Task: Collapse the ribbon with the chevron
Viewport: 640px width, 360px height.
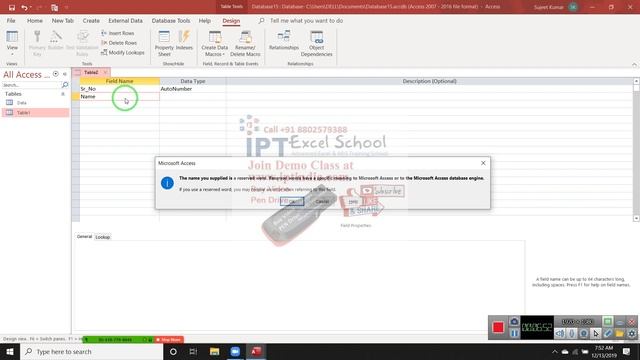Action: (634, 64)
